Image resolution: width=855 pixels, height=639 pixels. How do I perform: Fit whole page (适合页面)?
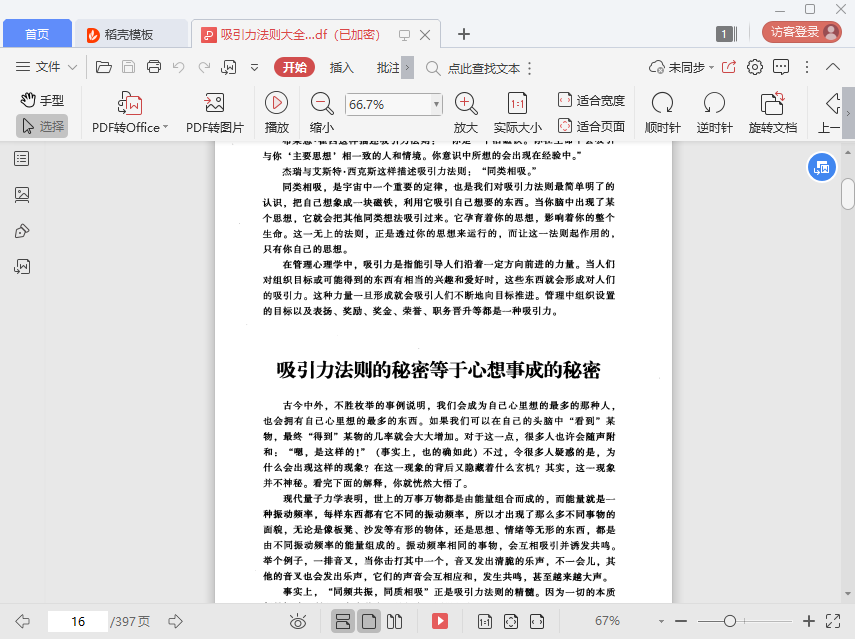pos(592,126)
